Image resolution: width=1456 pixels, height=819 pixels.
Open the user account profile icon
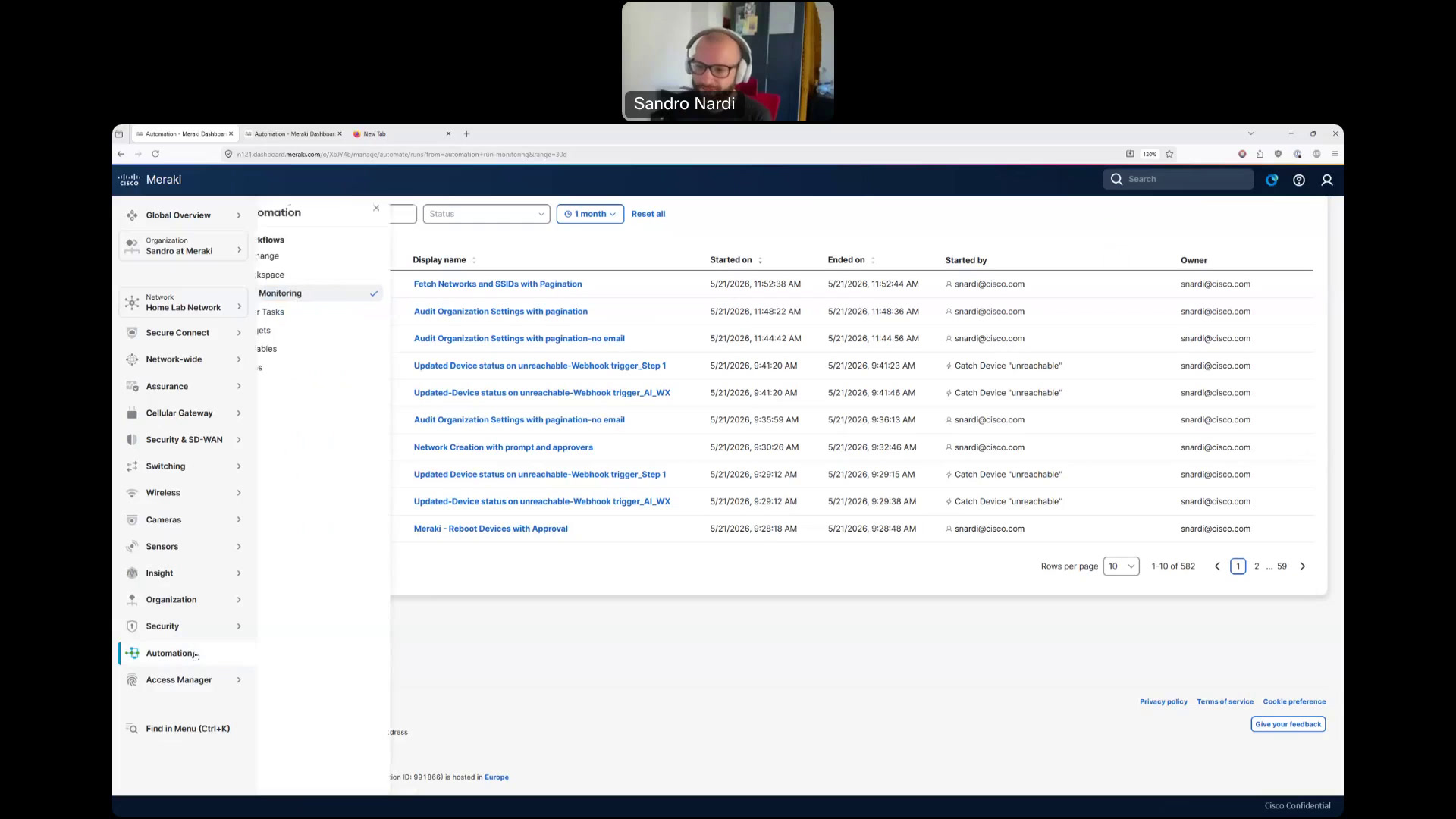click(1327, 180)
